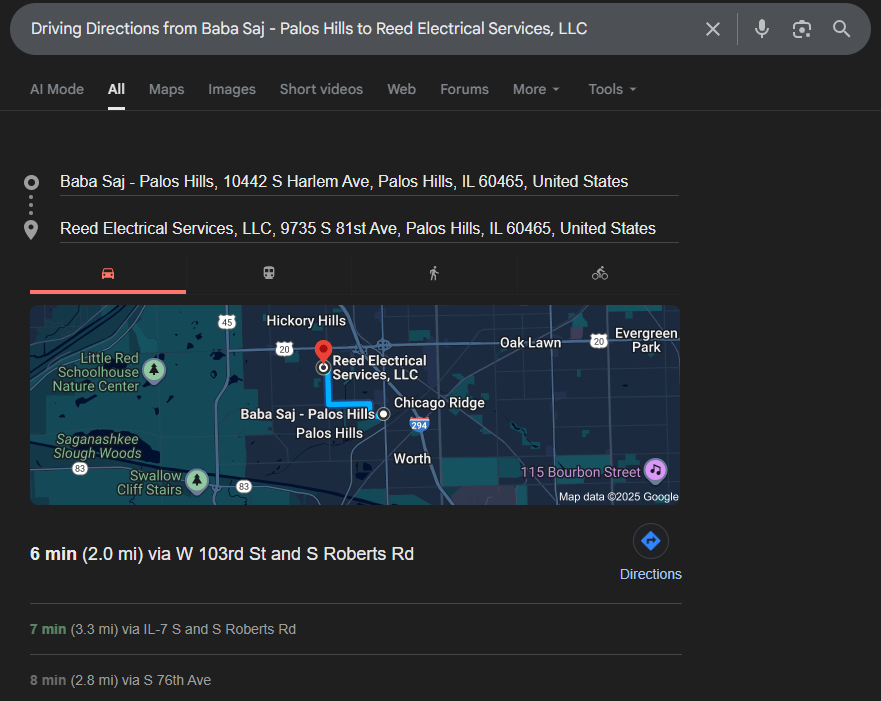
Task: Switch to walking directions
Action: [x=433, y=273]
